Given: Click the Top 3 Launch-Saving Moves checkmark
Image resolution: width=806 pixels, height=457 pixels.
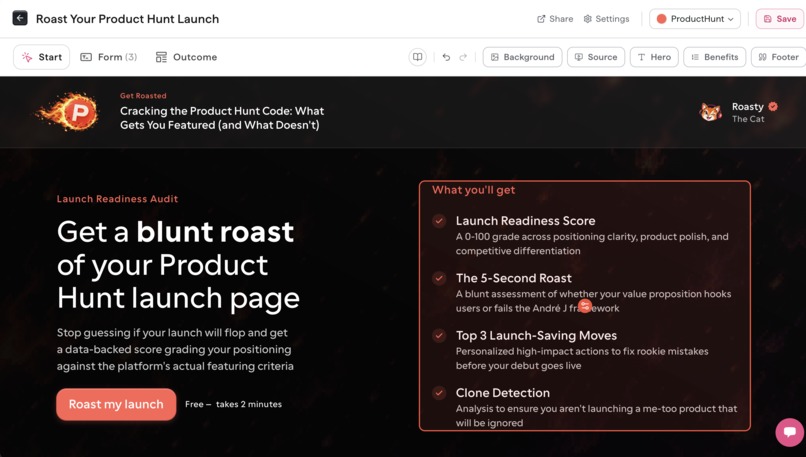Looking at the screenshot, I should click(x=438, y=336).
